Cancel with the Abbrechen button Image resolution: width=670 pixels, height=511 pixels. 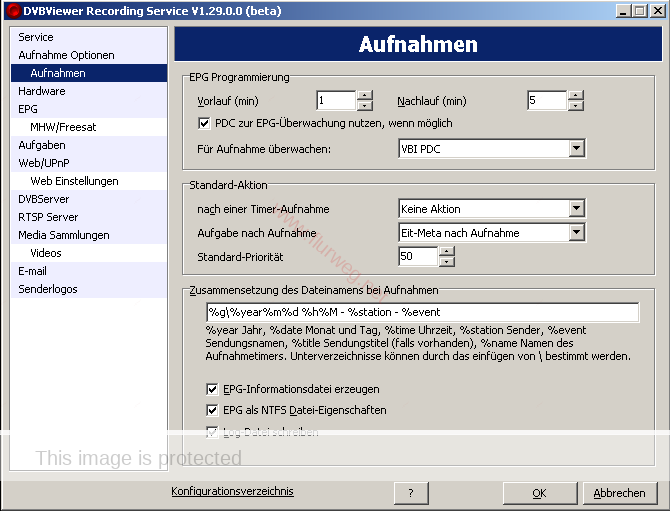click(x=620, y=493)
